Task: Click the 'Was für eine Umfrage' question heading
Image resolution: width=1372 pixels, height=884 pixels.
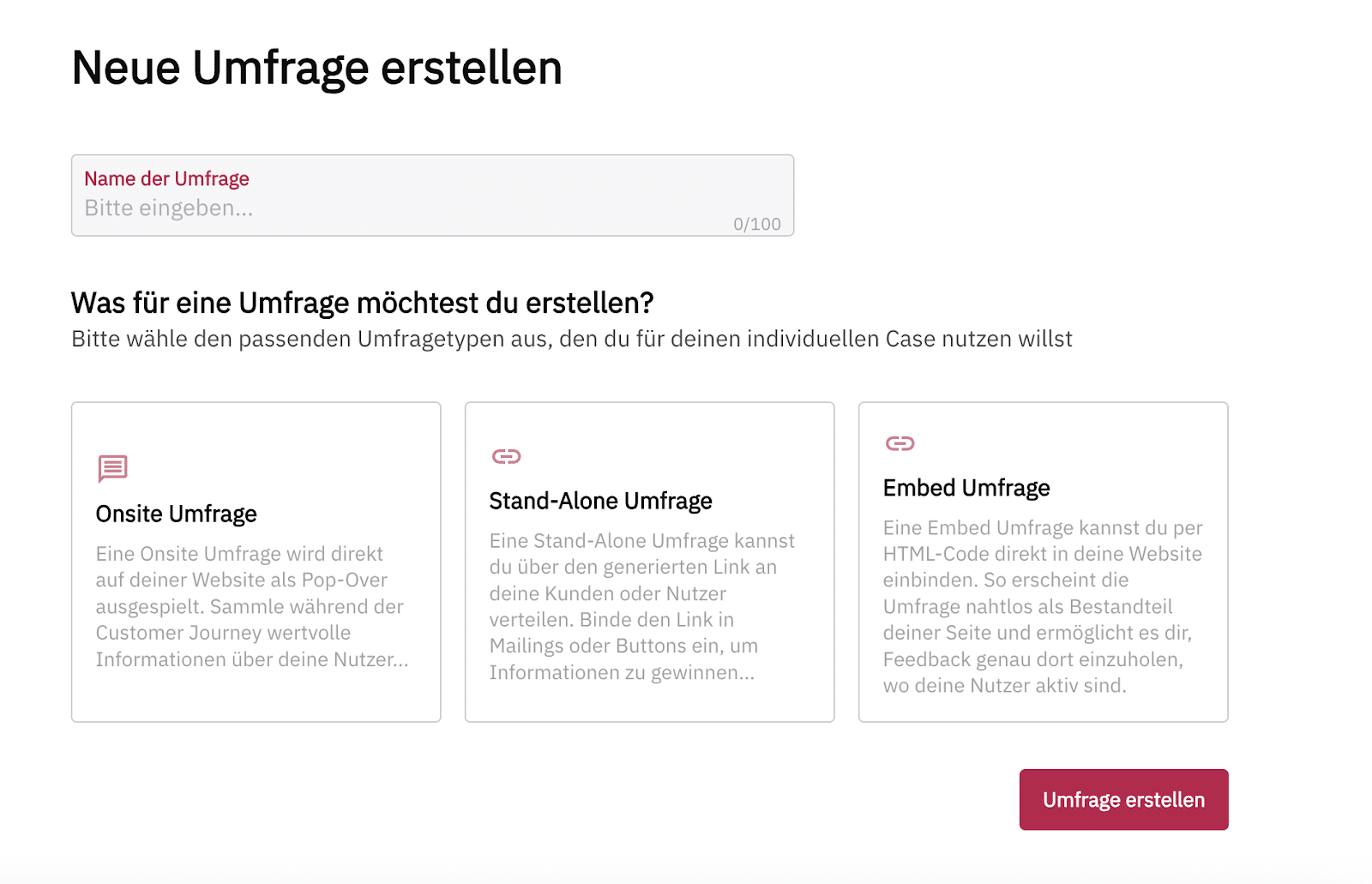Action: pos(362,303)
